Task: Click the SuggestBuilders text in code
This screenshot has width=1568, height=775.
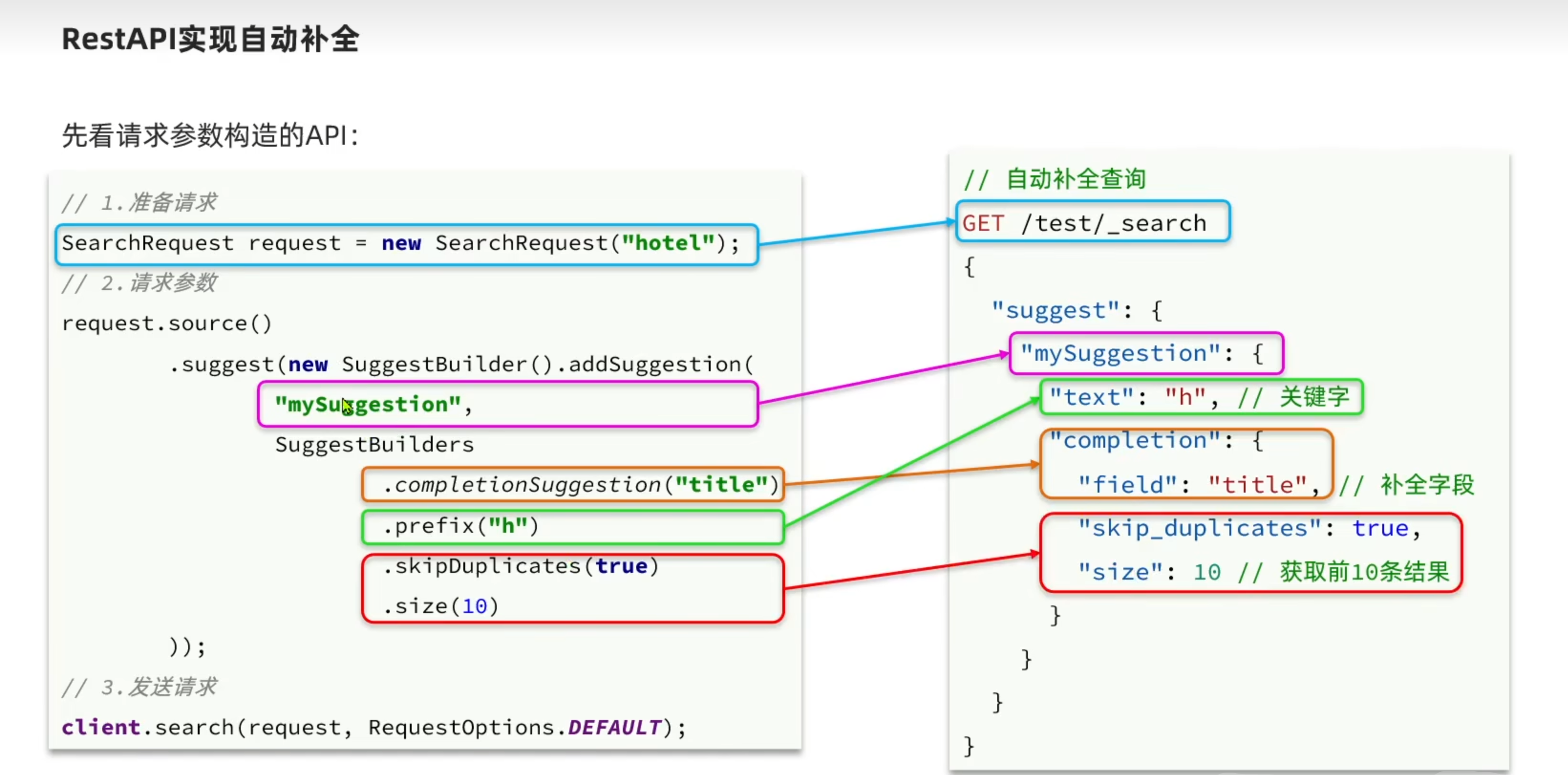Action: [374, 444]
